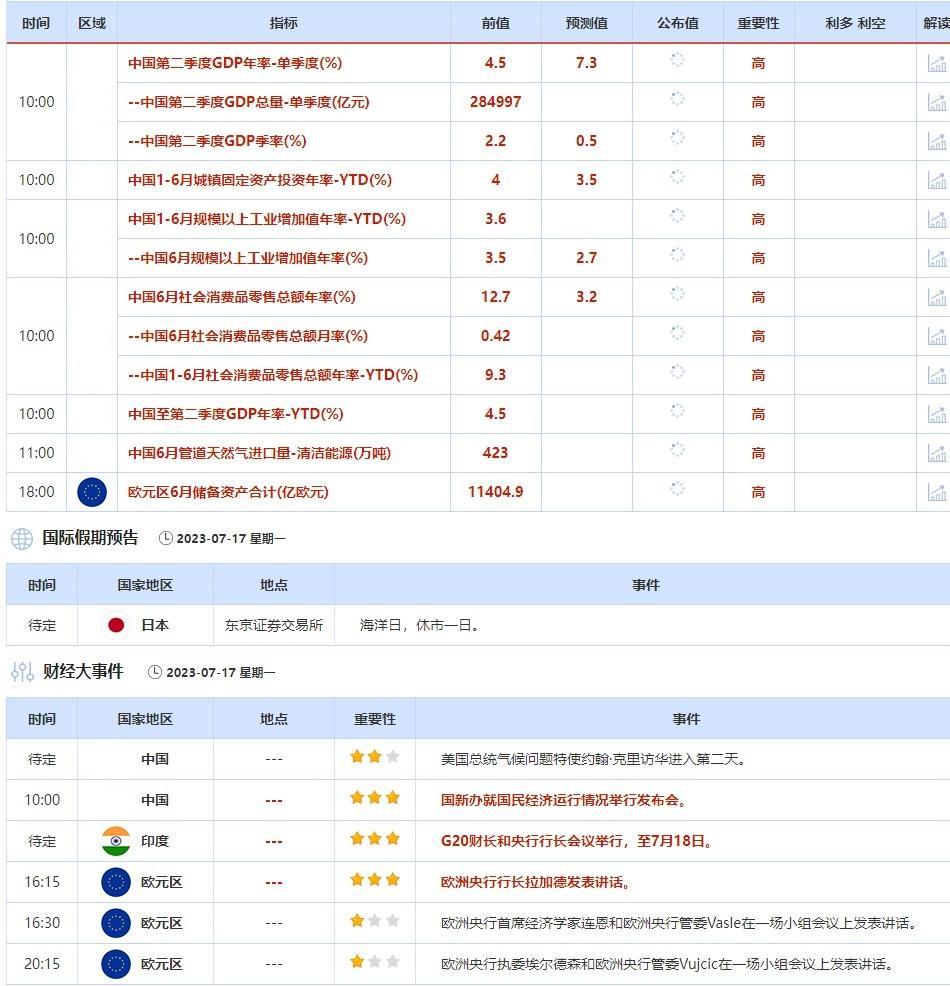Click chart icon for 中国6月管道天然气进口量 row
The height and width of the screenshot is (986, 950).
(937, 453)
